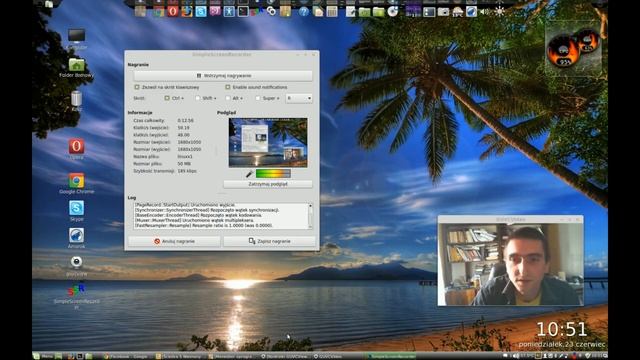Screen dimensions: 640x360
Task: Click the terminal icon in the top dock
Action: [243, 11]
